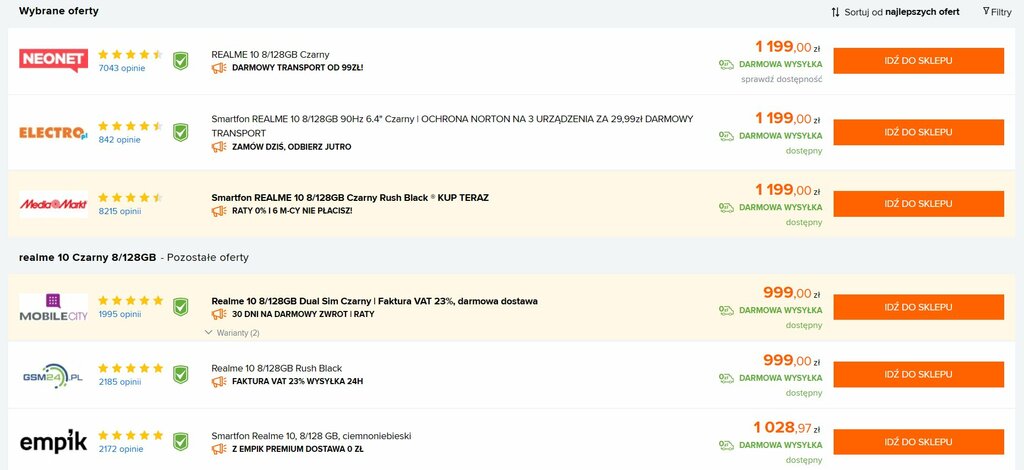
Task: Click 'sprawdź dostępność' under NEONET price
Action: click(x=781, y=79)
